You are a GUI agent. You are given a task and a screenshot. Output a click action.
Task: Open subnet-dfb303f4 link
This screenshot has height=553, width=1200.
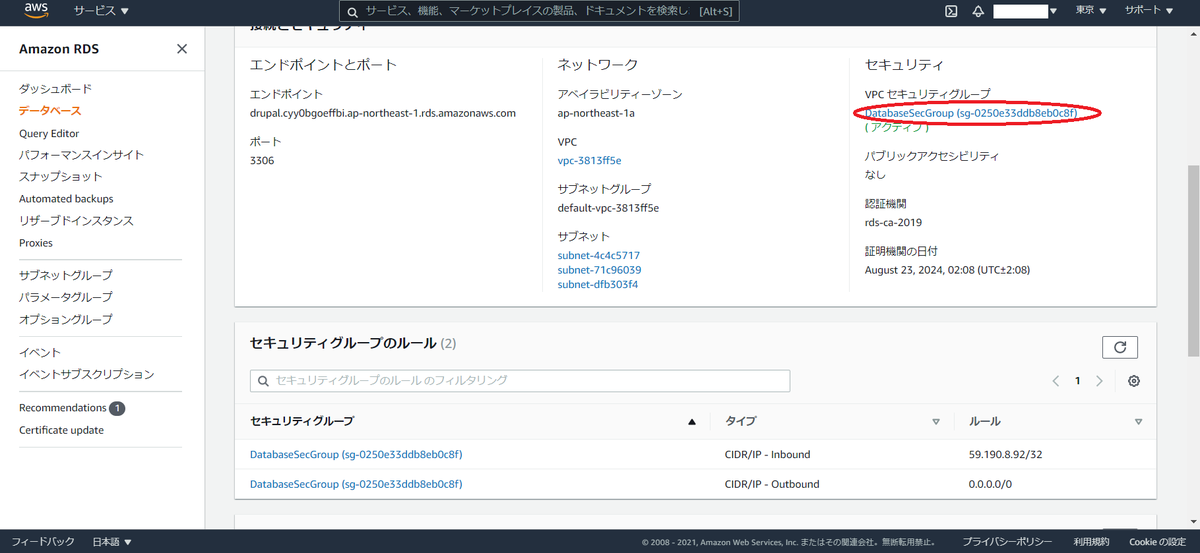[598, 284]
